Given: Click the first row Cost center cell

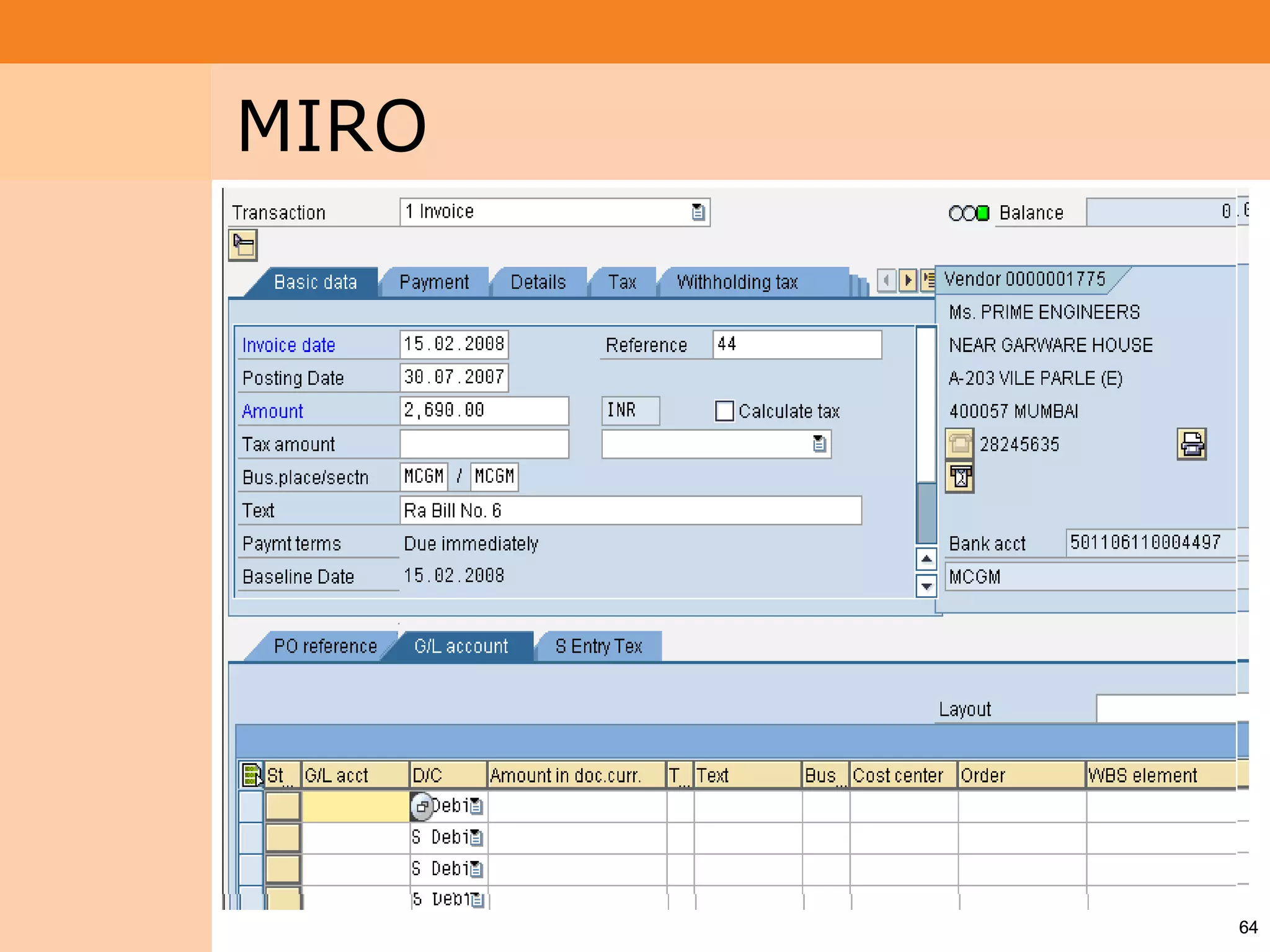Looking at the screenshot, I should pos(904,806).
